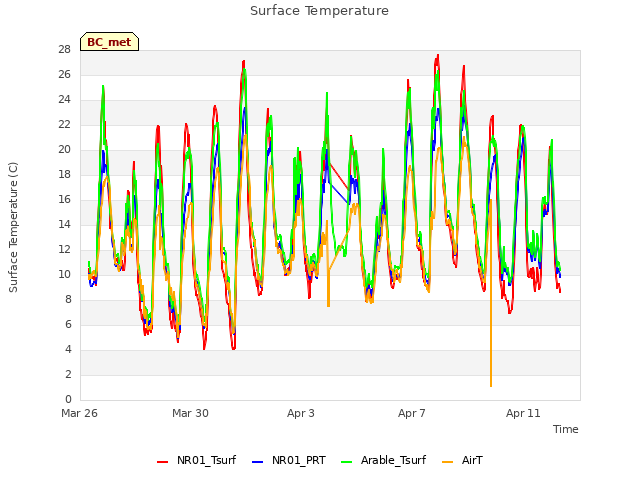Select the Apr 3 x-axis tick label

301,413
